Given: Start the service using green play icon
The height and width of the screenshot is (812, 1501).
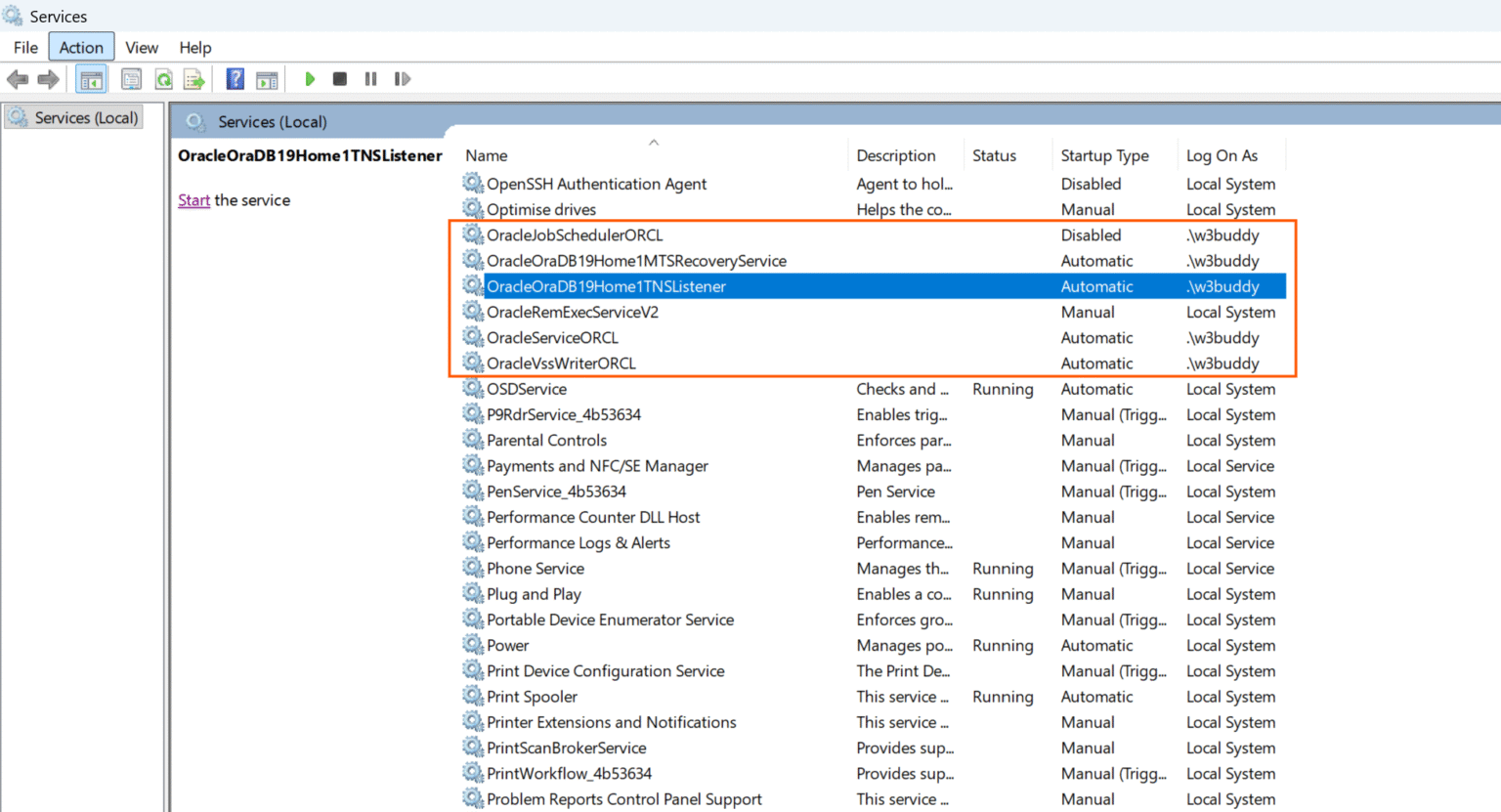Looking at the screenshot, I should (310, 79).
